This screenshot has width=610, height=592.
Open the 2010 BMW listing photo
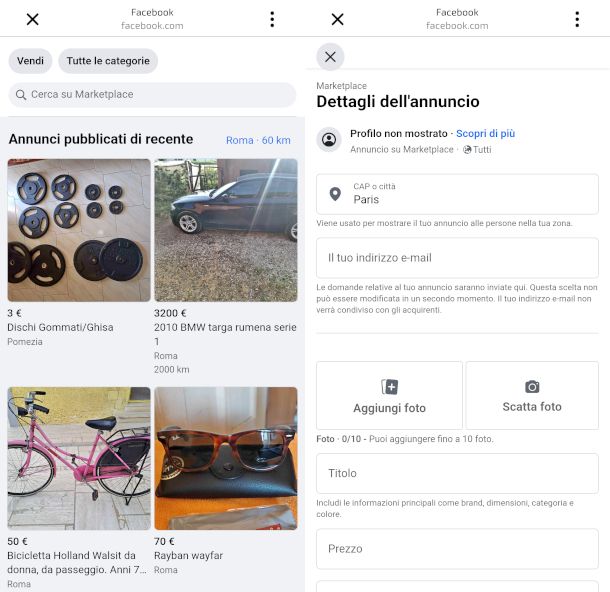[x=226, y=230]
